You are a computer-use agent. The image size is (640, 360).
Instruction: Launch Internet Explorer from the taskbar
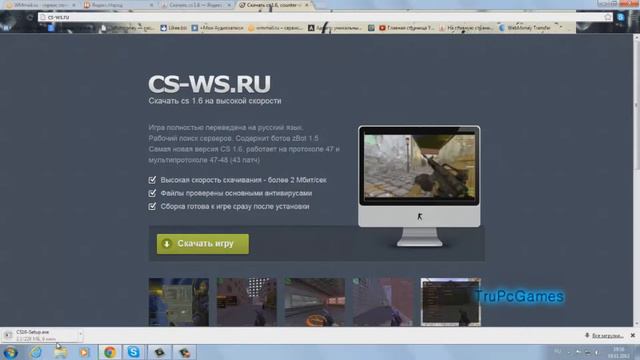click(x=36, y=352)
